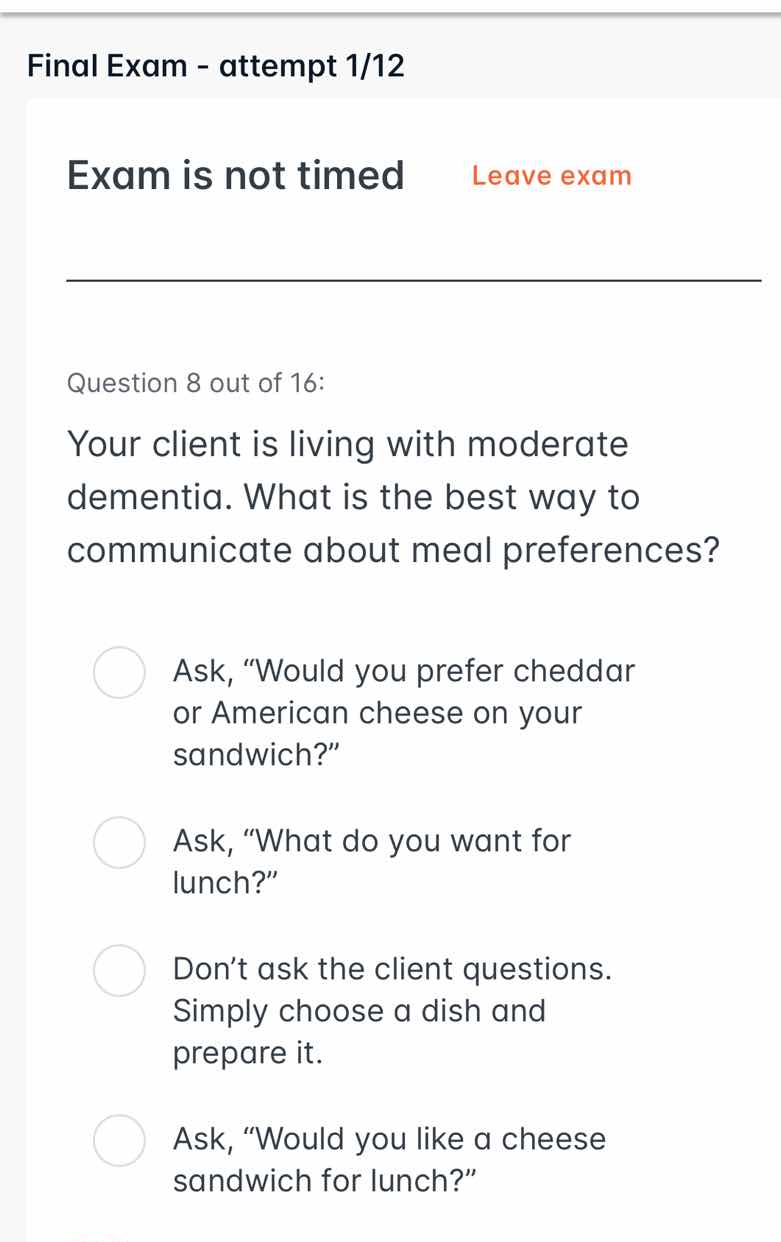Image resolution: width=781 pixels, height=1242 pixels.
Task: Click the divider line below "Exam is not timed"
Action: click(412, 281)
